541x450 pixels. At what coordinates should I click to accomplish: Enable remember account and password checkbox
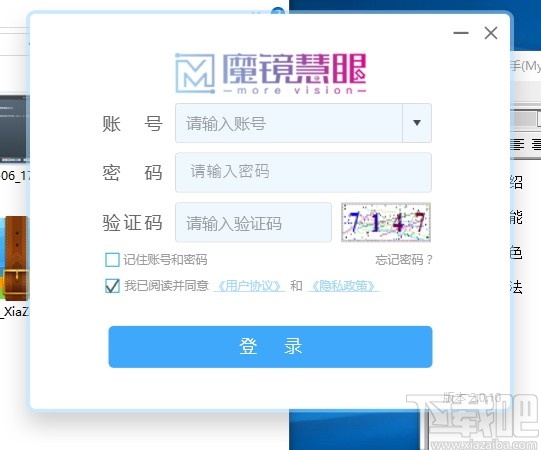pos(112,260)
